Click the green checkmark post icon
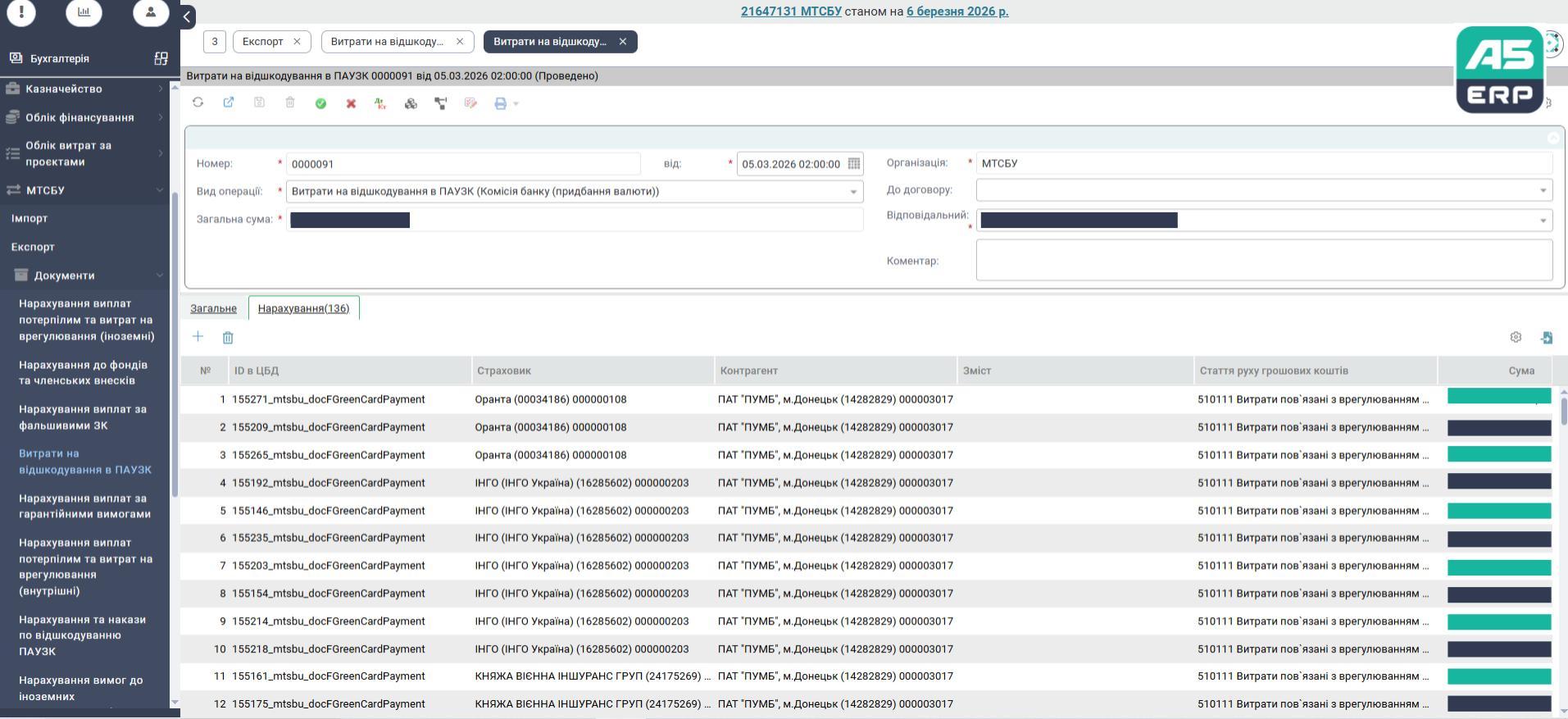This screenshot has height=719, width=1568. tap(320, 103)
